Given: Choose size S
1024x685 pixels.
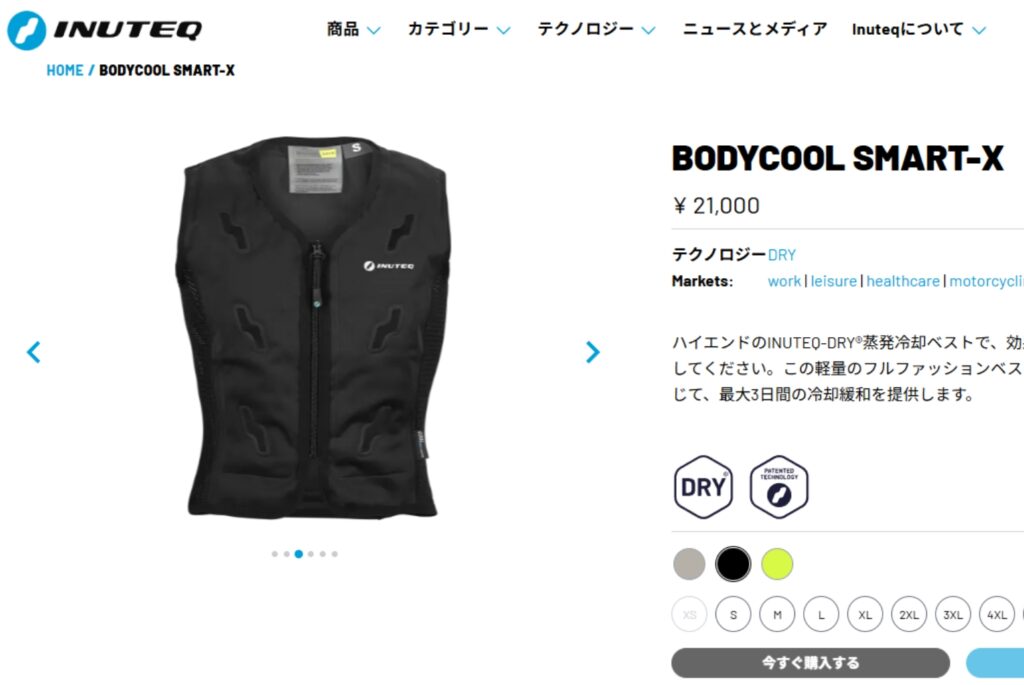Looking at the screenshot, I should 733,614.
